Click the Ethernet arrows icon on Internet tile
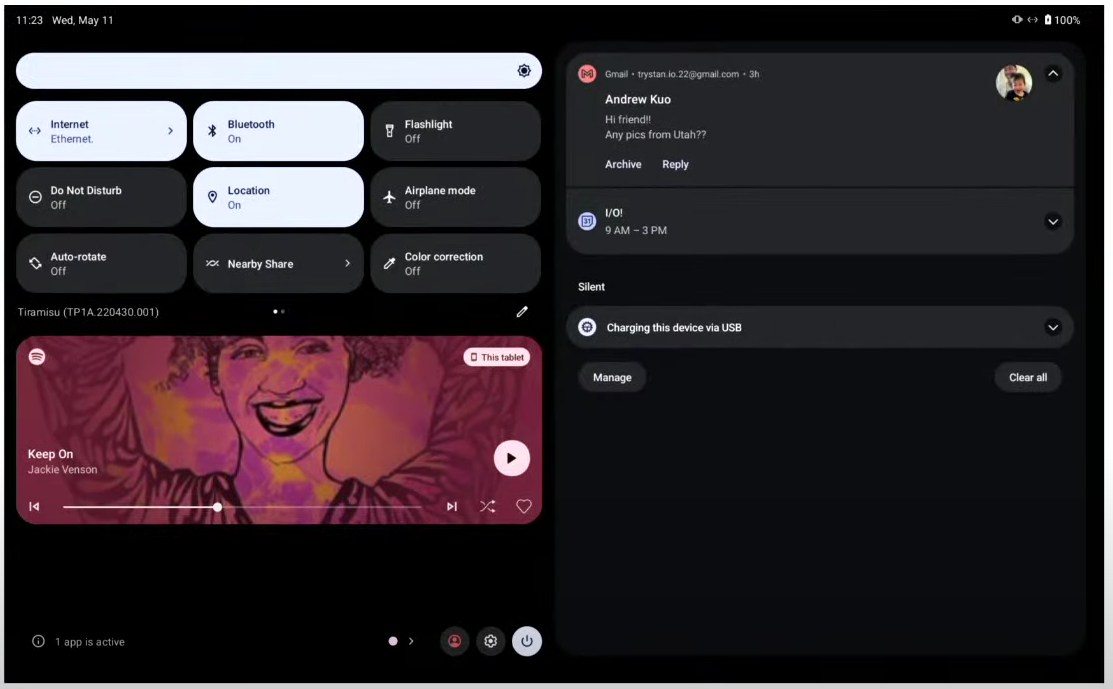This screenshot has height=689, width=1113. tap(35, 131)
